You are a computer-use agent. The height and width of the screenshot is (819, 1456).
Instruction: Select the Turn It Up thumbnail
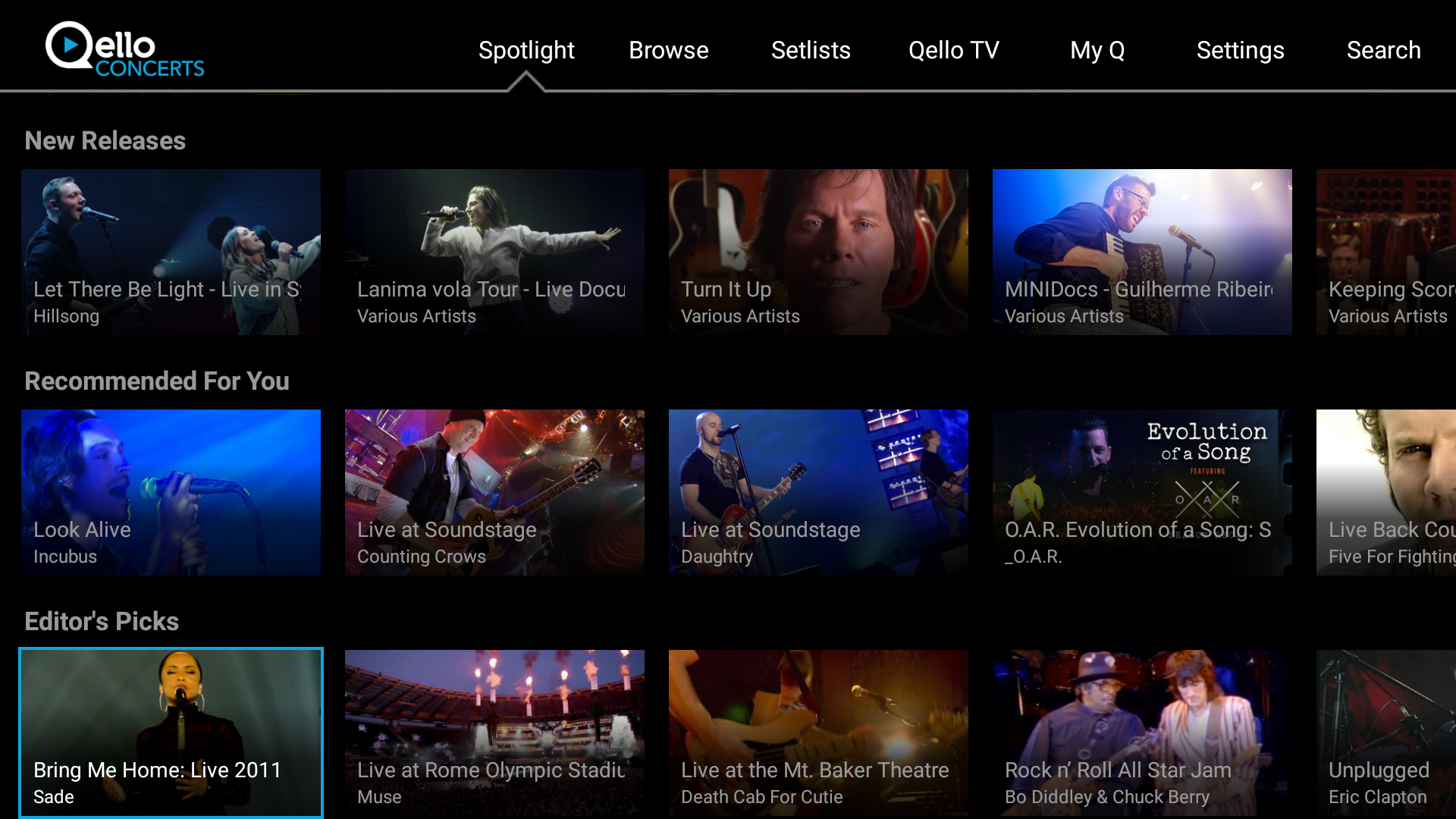coord(818,252)
